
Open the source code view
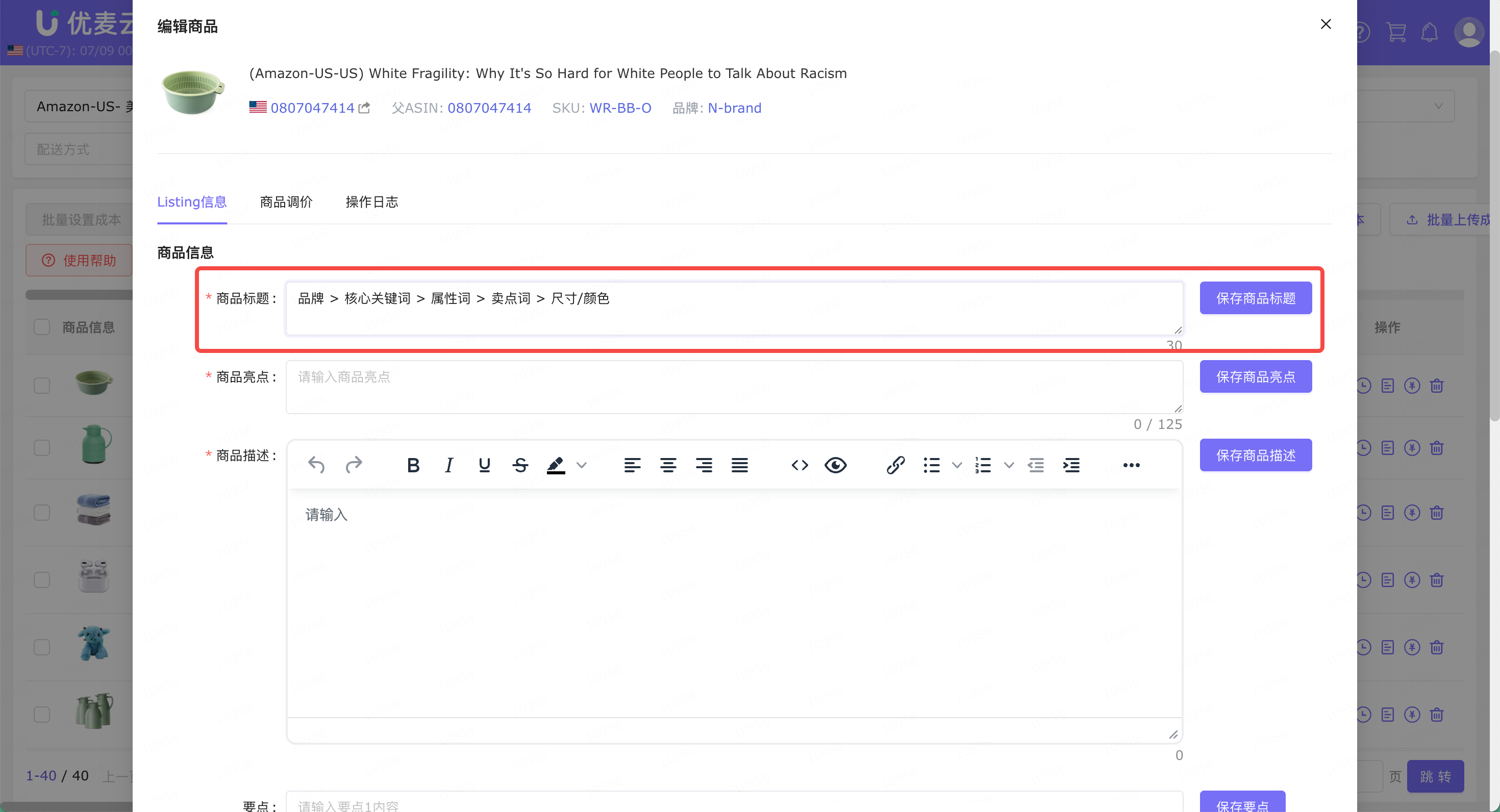(800, 465)
